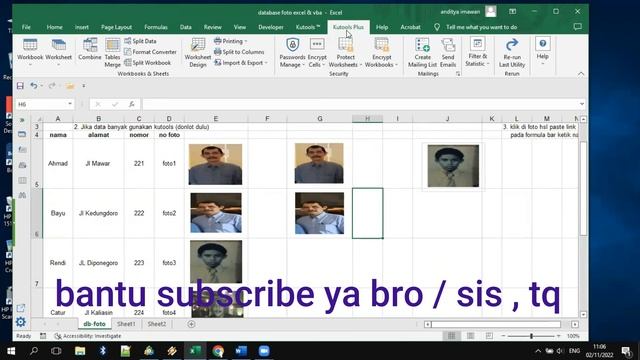Screen dimensions: 640x360
Task: Click the Combine workbooks icon
Action: [x=90, y=50]
